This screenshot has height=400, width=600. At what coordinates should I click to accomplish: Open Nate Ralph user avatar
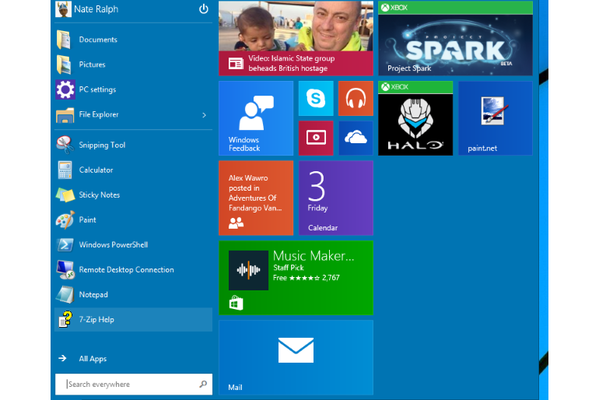click(63, 9)
